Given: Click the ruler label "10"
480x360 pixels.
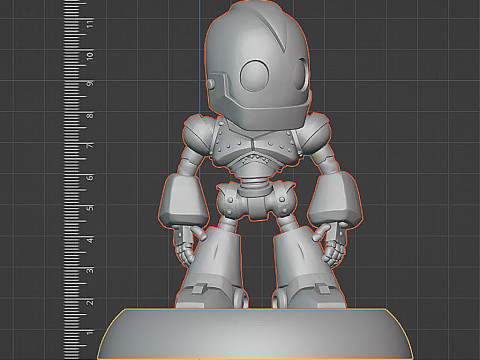Looking at the screenshot, I should 90,55.
